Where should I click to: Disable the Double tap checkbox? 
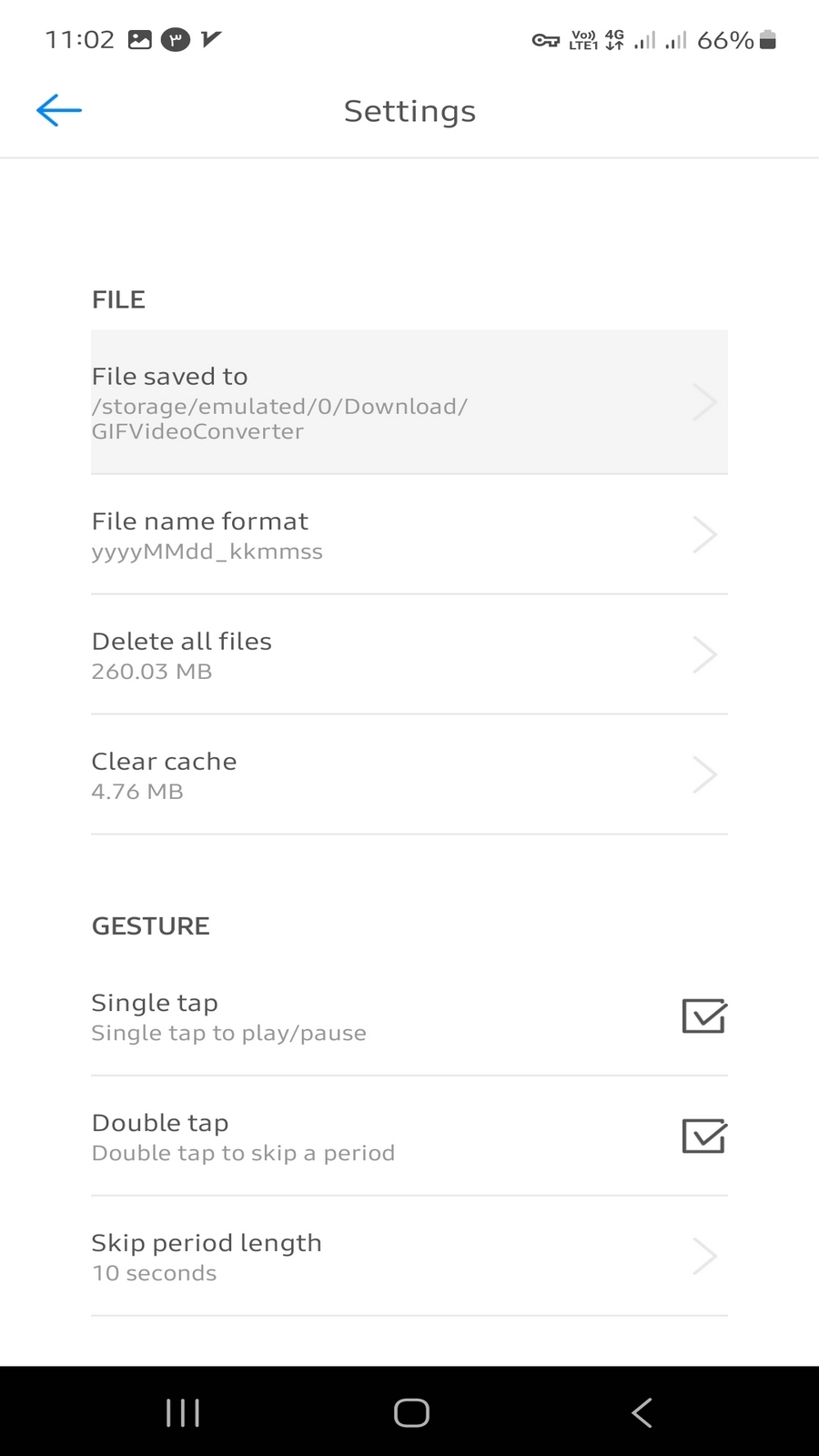(704, 1136)
